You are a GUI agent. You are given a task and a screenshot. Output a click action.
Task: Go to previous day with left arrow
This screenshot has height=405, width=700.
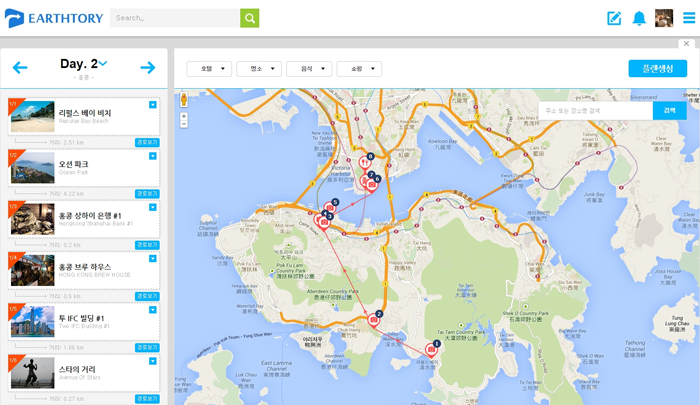click(20, 68)
